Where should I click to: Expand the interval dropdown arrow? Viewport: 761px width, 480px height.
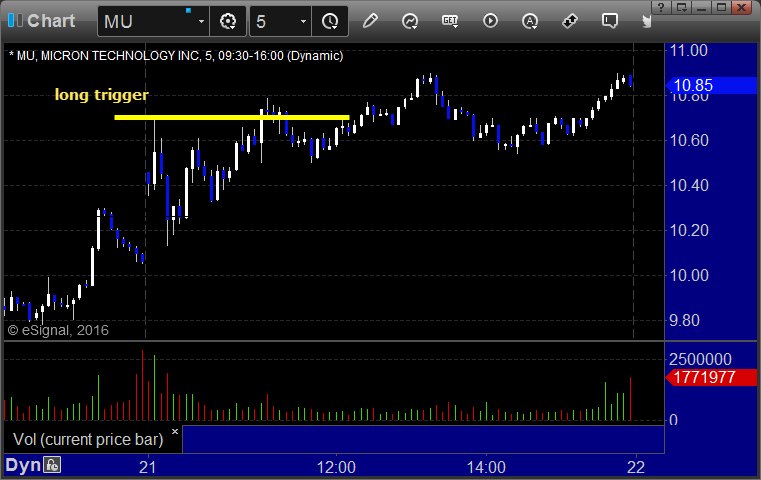pos(303,21)
